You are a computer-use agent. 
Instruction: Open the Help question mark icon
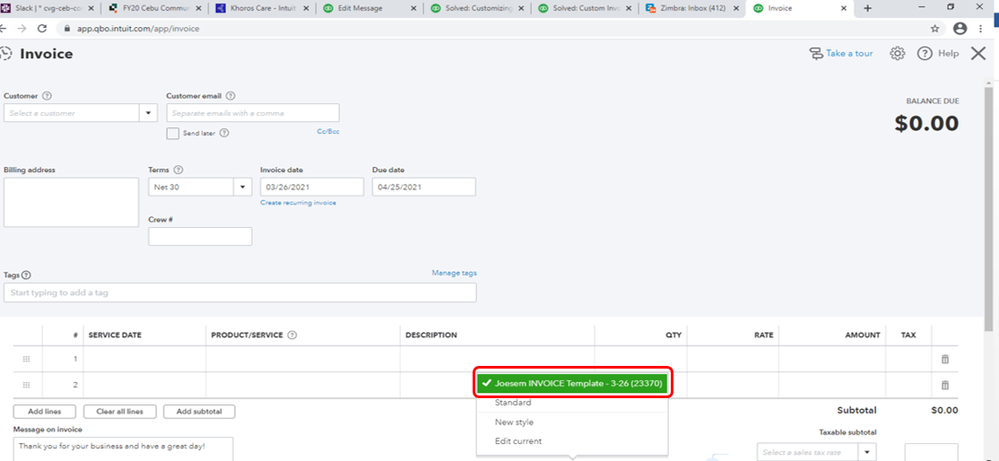tap(924, 53)
